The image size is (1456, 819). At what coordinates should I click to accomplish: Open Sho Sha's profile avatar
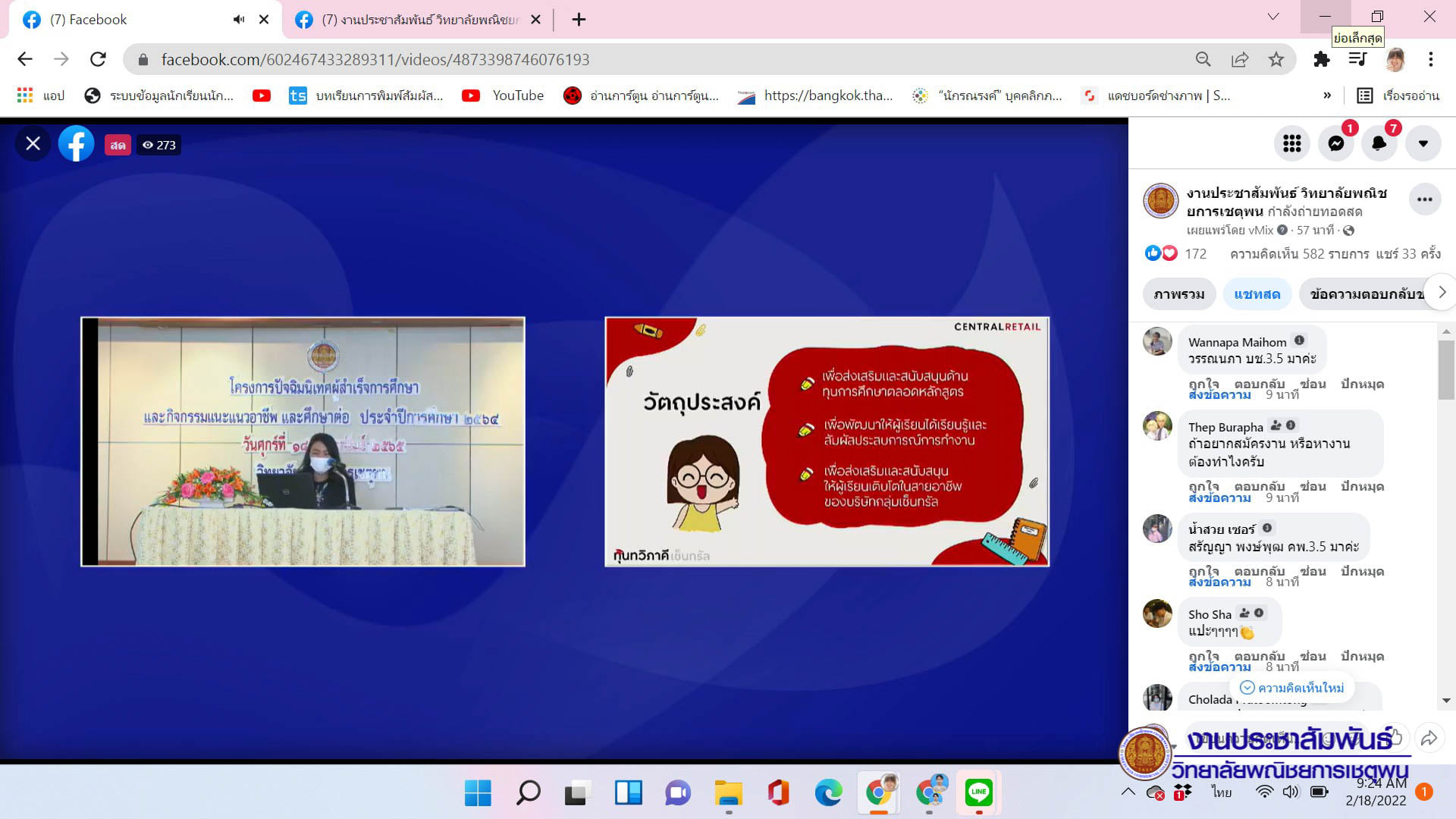[x=1157, y=613]
